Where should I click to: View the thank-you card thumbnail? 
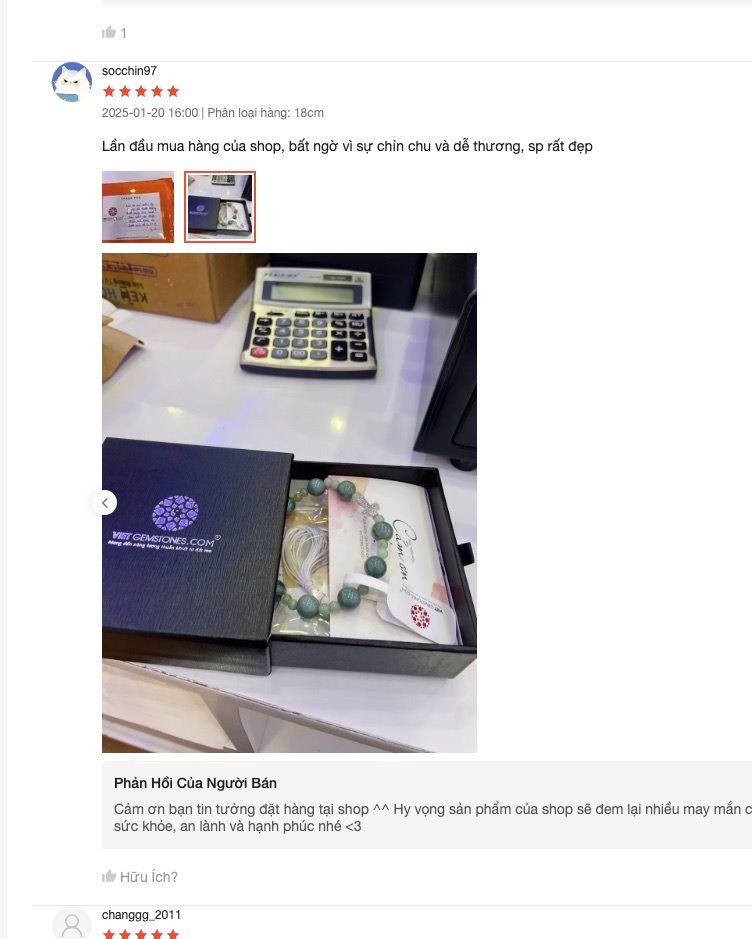[138, 207]
